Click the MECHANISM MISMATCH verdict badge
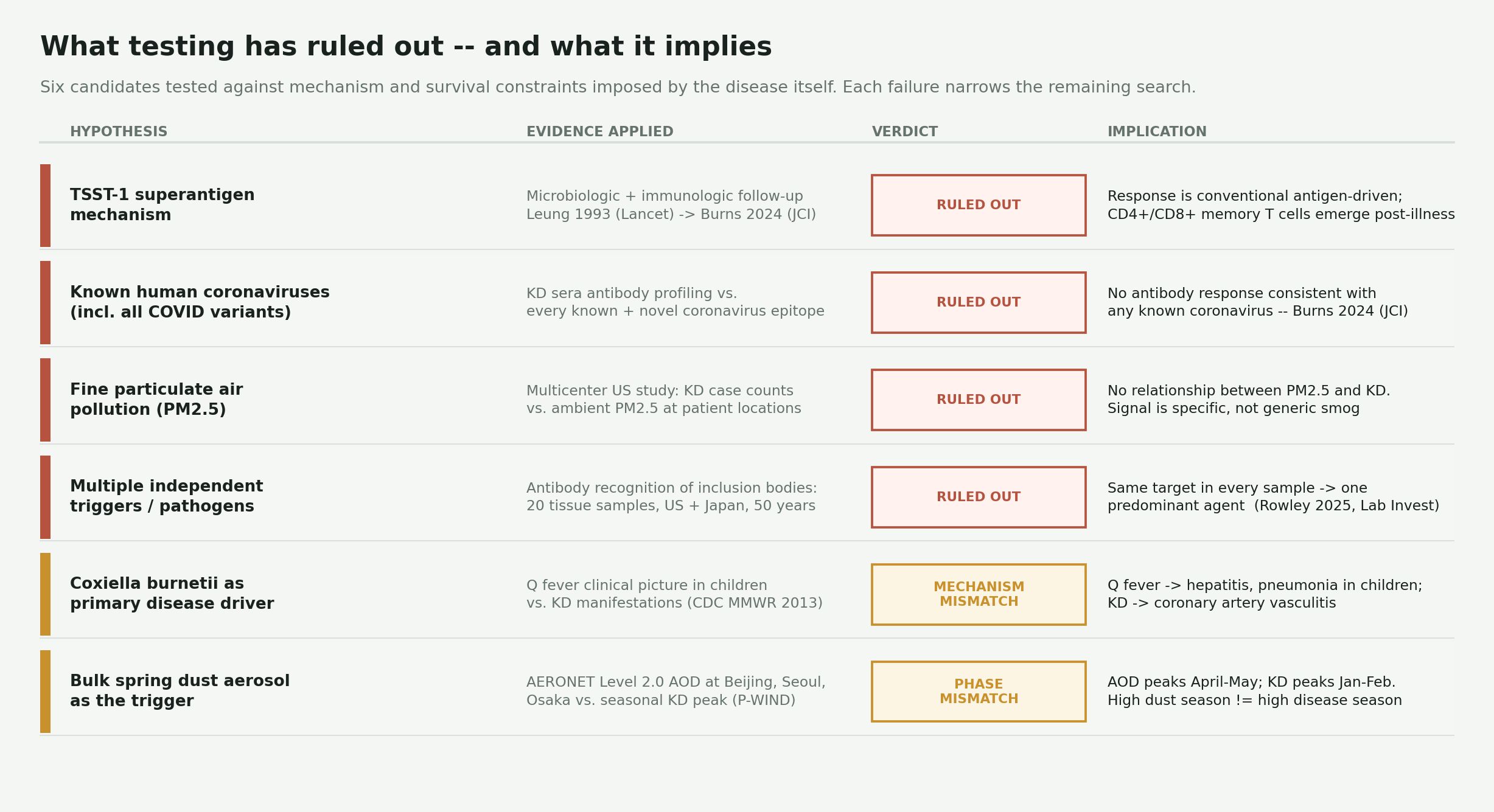This screenshot has width=1494, height=812. (x=978, y=594)
